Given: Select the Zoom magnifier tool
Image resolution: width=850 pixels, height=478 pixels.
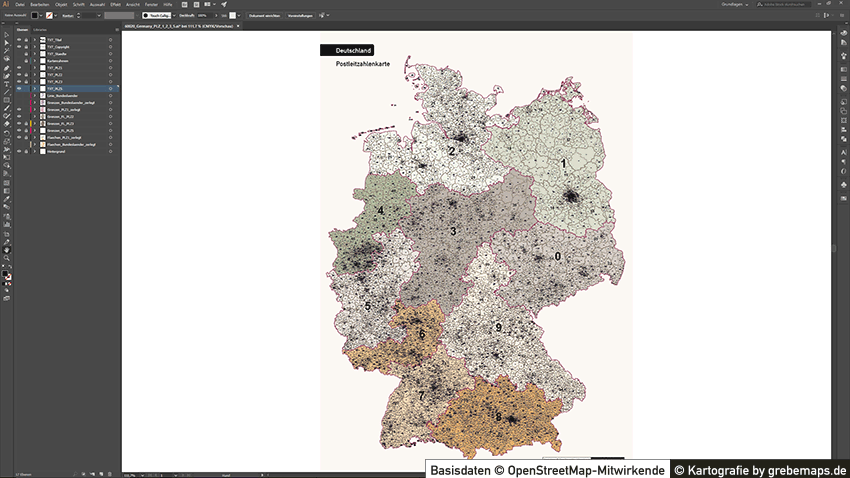Looking at the screenshot, I should (6, 257).
